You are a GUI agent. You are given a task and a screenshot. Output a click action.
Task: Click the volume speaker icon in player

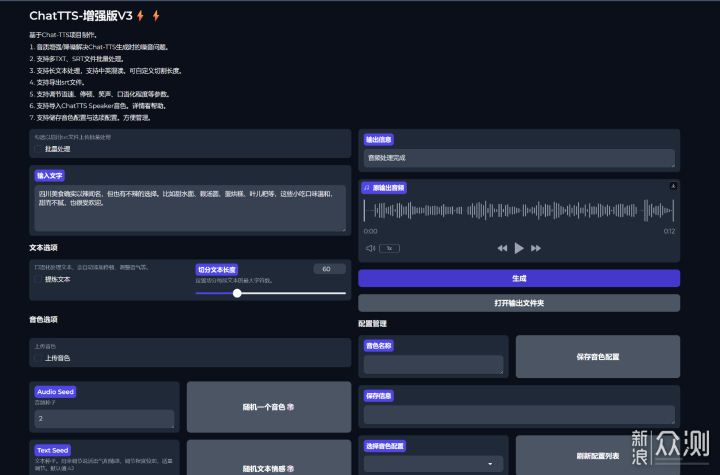[371, 249]
